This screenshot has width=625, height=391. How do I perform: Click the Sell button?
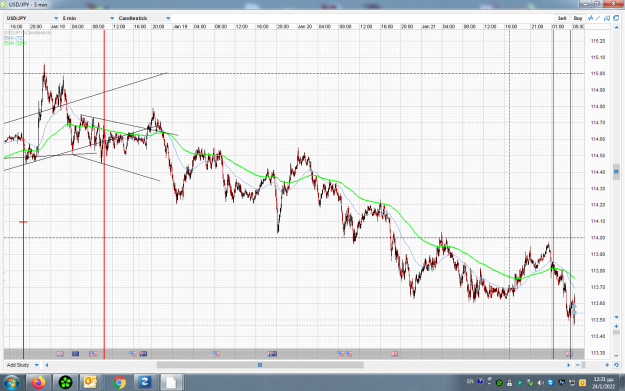click(562, 18)
